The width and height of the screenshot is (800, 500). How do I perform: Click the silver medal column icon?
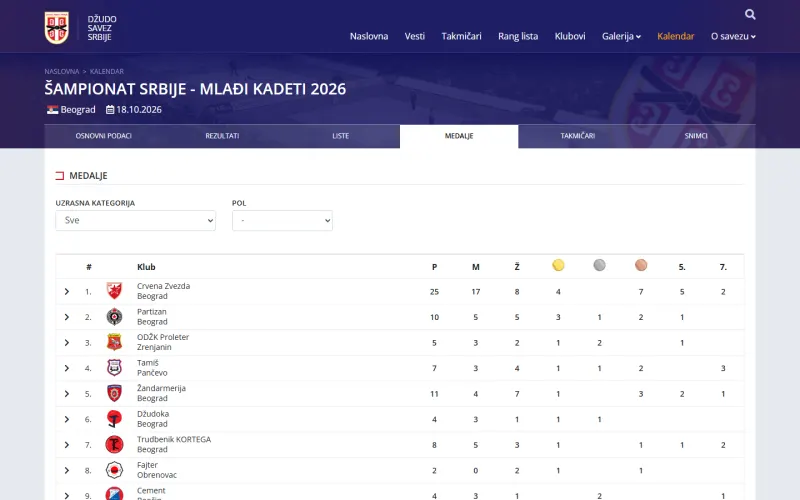[599, 265]
